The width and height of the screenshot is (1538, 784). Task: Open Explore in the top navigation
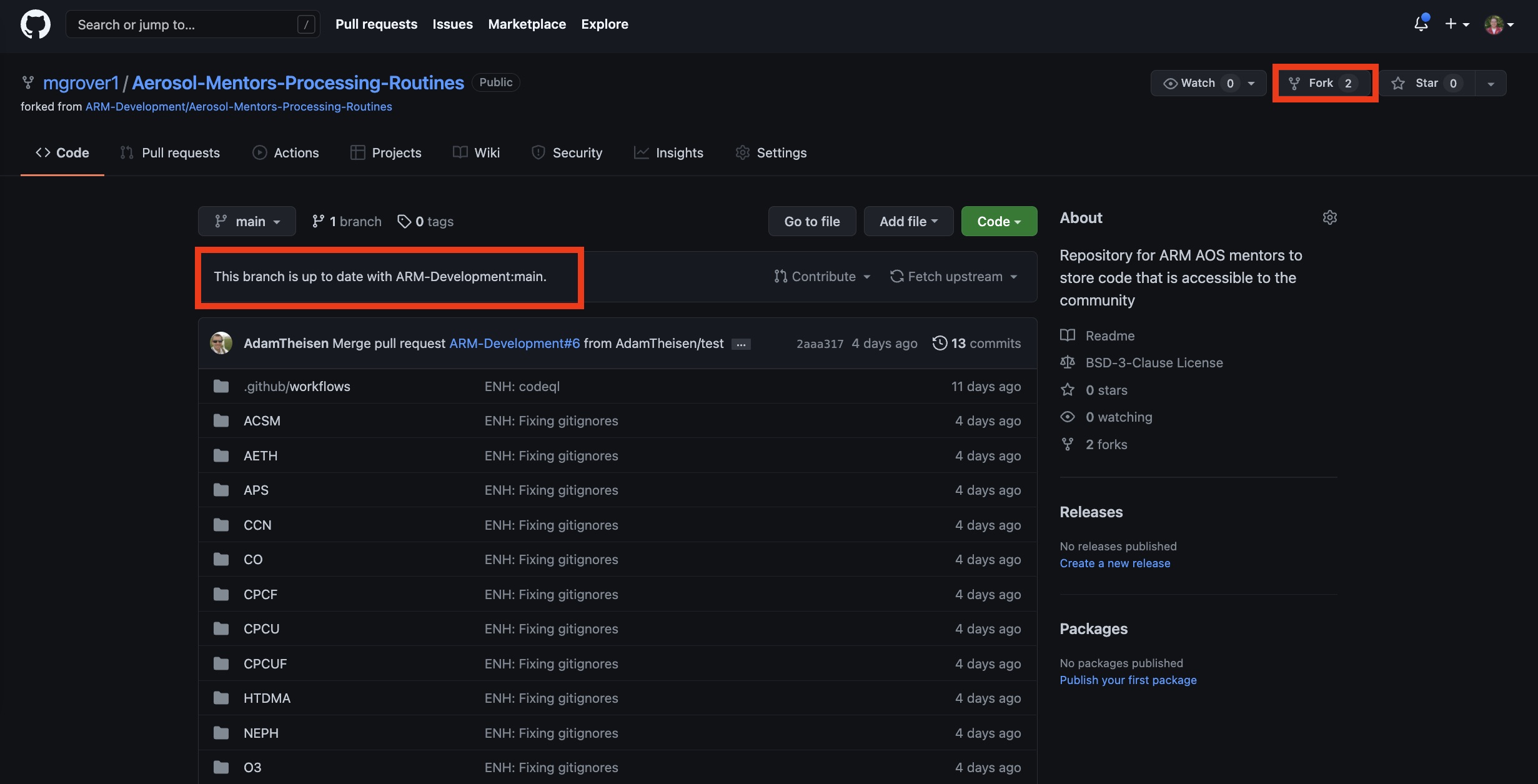click(604, 24)
